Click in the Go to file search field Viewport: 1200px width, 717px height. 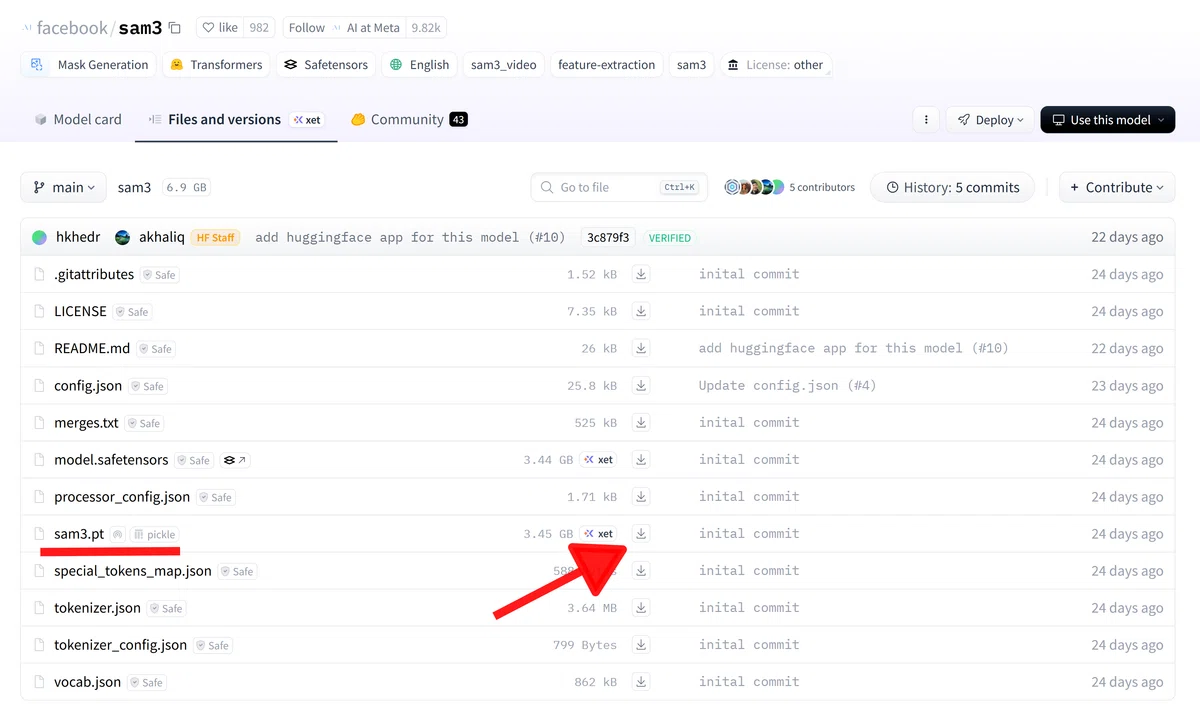point(619,187)
